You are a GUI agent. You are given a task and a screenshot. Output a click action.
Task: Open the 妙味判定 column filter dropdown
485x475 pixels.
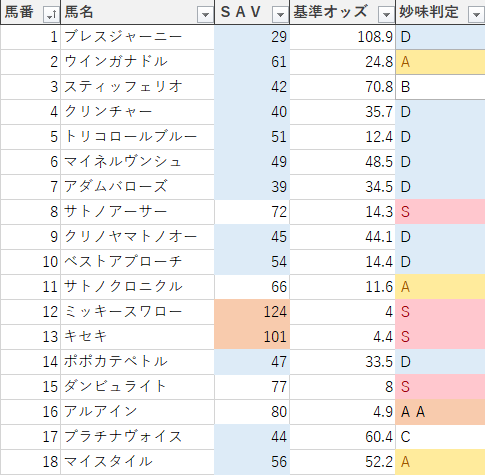[x=477, y=15]
